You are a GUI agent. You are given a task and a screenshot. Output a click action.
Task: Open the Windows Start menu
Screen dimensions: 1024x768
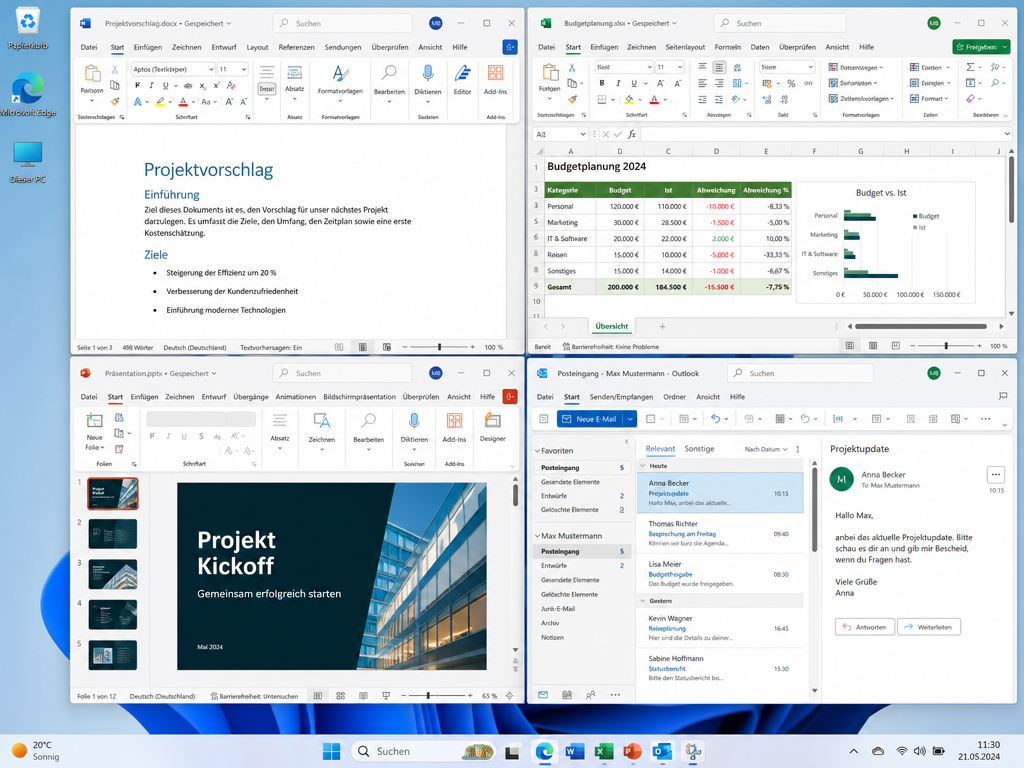tap(331, 752)
